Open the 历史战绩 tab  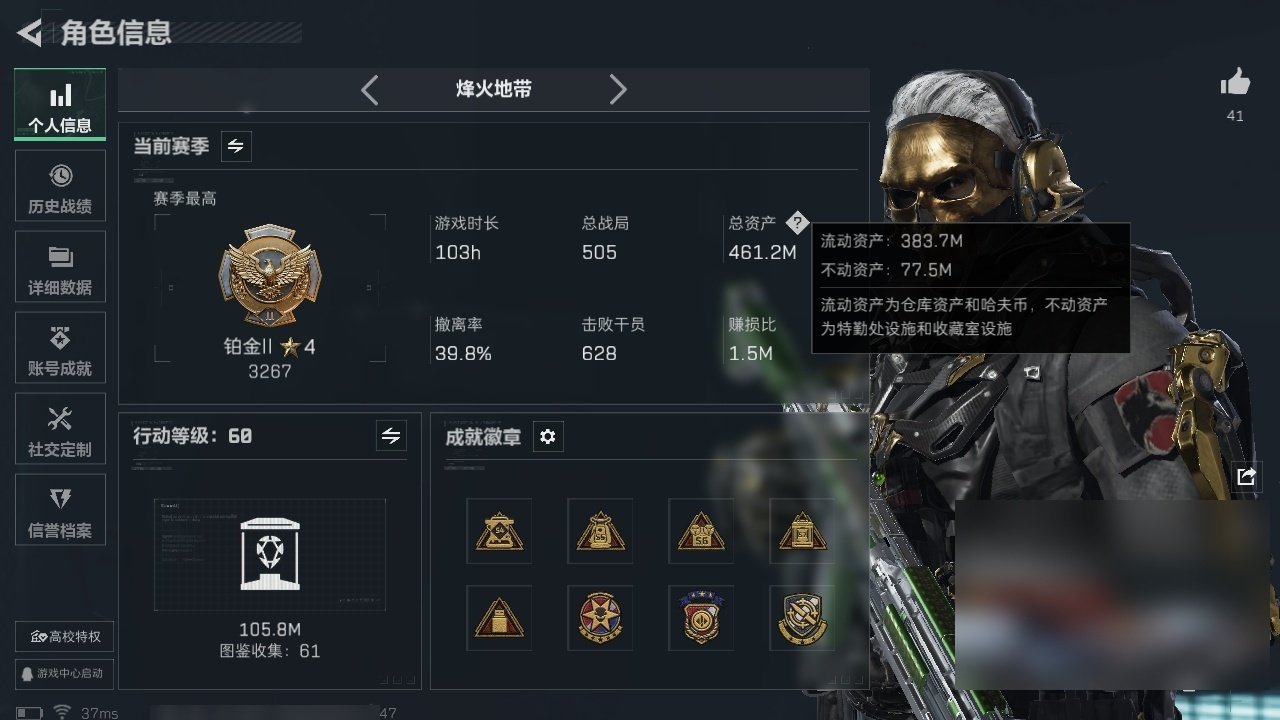[x=60, y=185]
